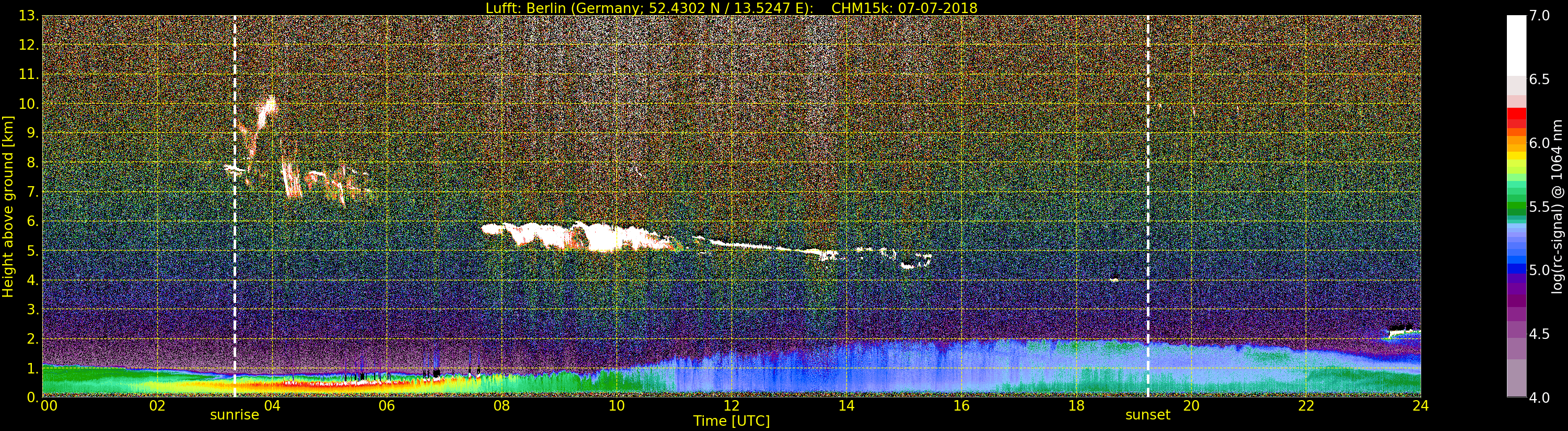Click the colorbar tick label '4.0'
The image size is (1568, 431).
1539,398
